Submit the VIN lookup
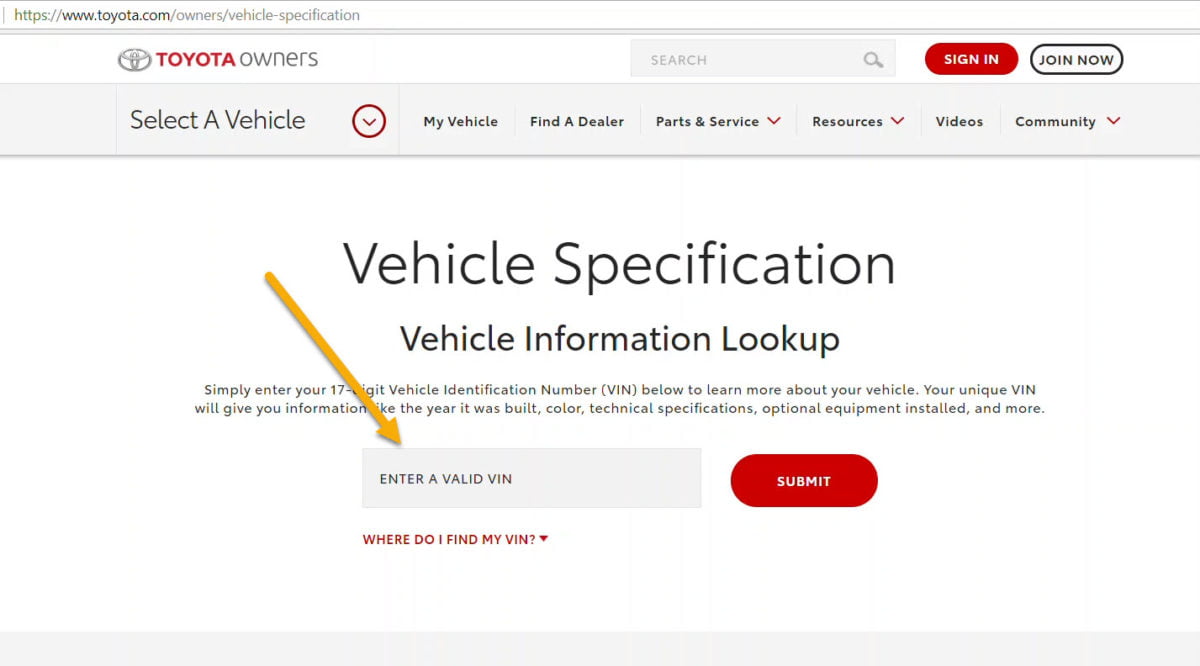The width and height of the screenshot is (1200, 666). point(804,481)
